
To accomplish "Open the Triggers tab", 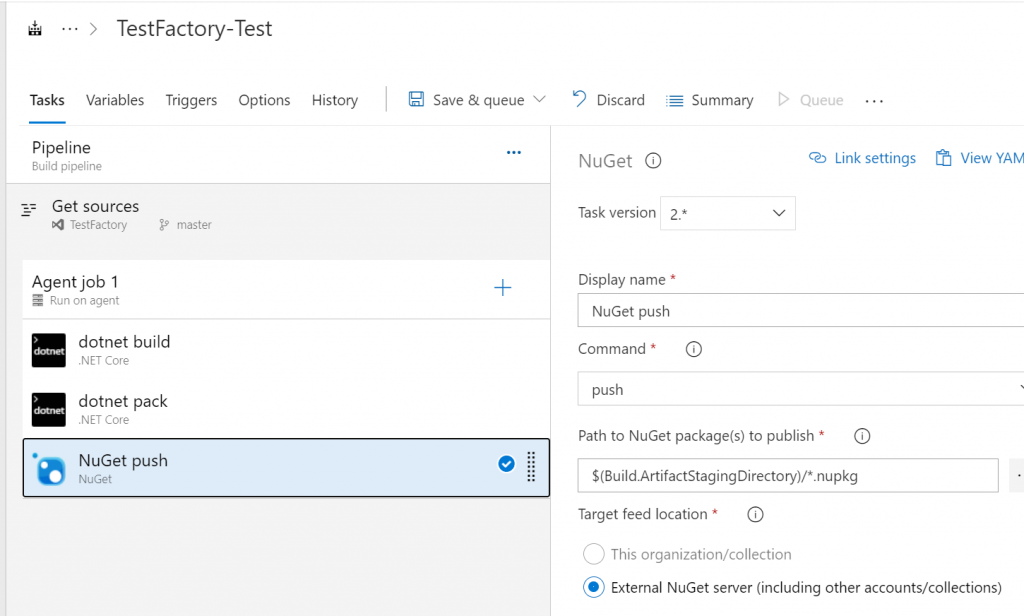I will pyautogui.click(x=191, y=100).
